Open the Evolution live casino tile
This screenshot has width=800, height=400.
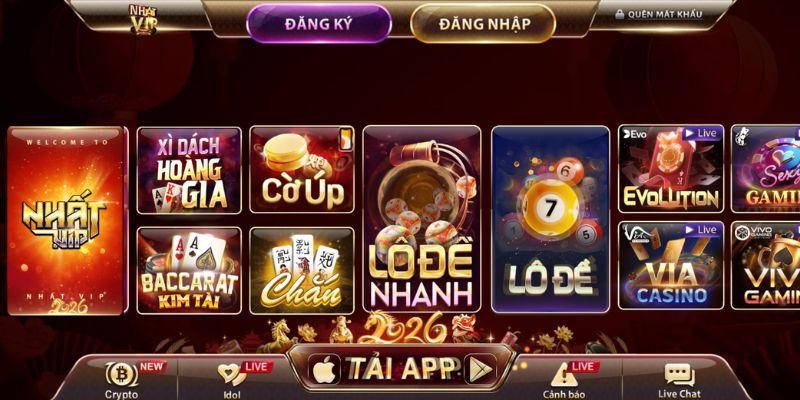click(x=671, y=169)
